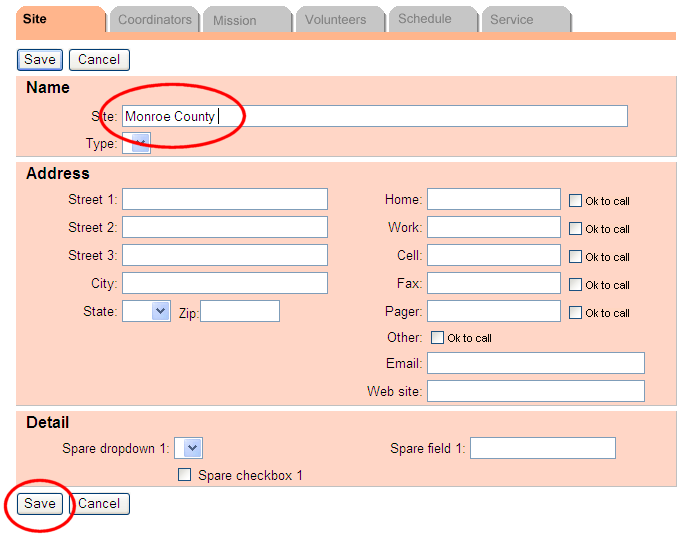The height and width of the screenshot is (541, 683).
Task: Enable Ok to call for Home phone
Action: (575, 200)
